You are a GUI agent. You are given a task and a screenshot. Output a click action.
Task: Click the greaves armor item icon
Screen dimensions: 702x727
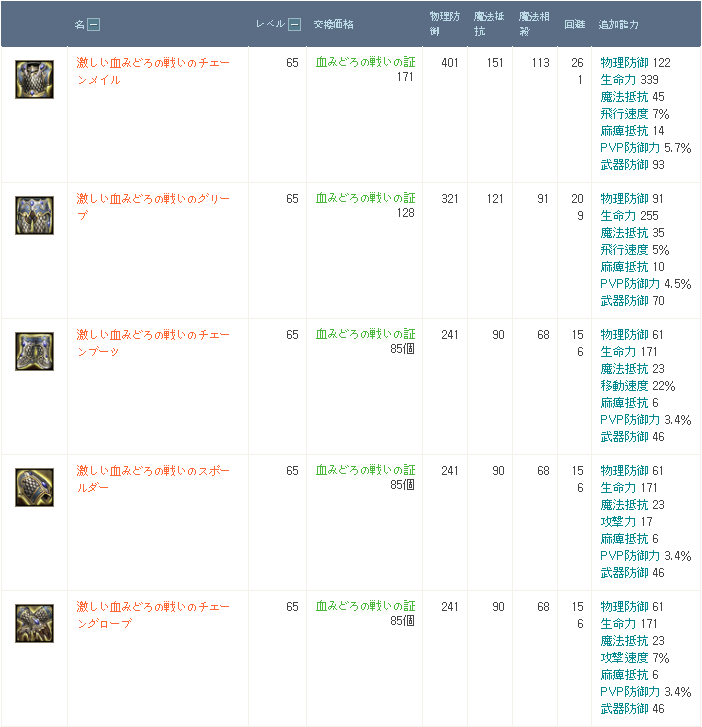tap(34, 215)
